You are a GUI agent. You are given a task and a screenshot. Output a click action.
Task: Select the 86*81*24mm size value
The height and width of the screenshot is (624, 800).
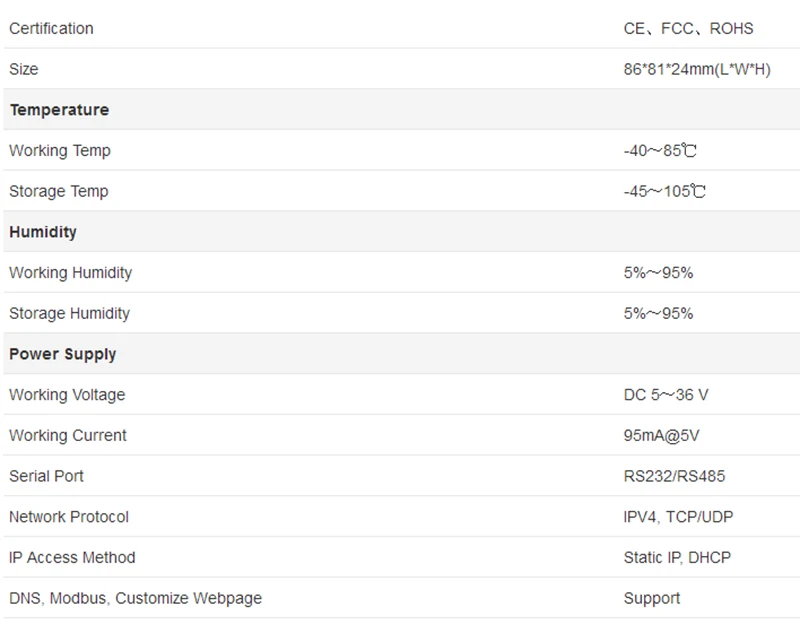click(x=697, y=69)
